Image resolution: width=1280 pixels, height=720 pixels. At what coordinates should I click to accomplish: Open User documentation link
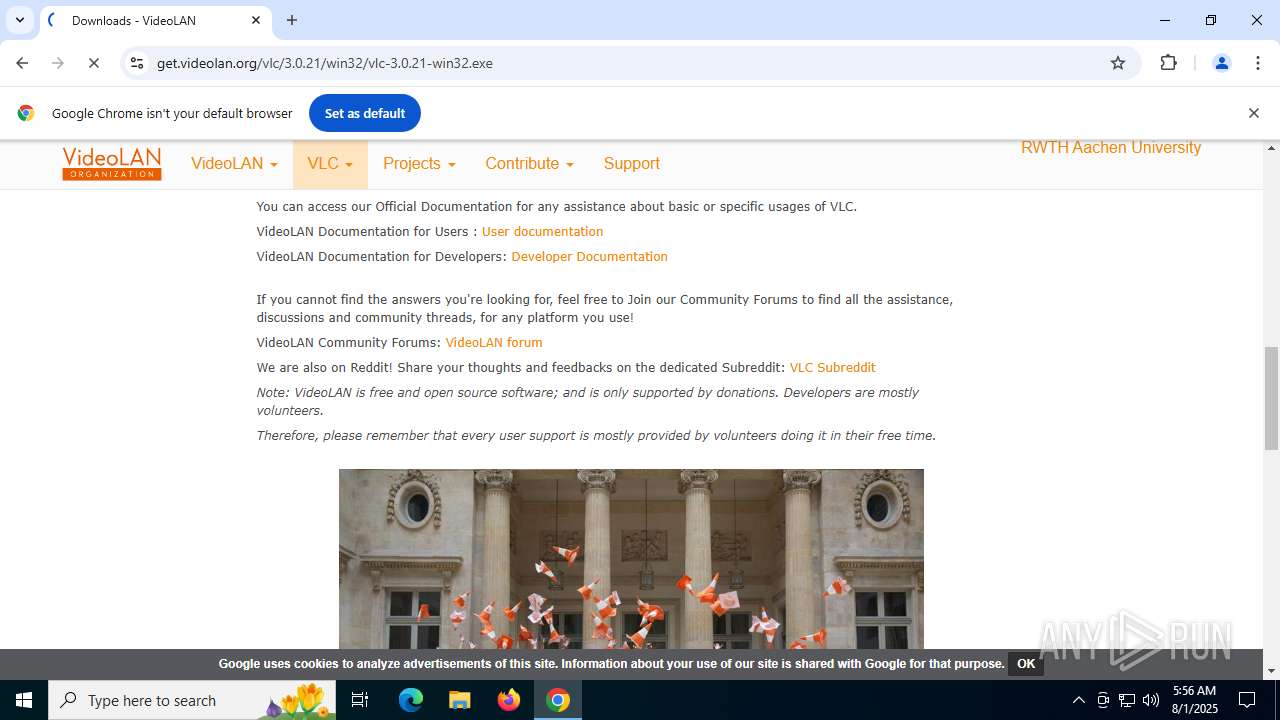tap(542, 232)
